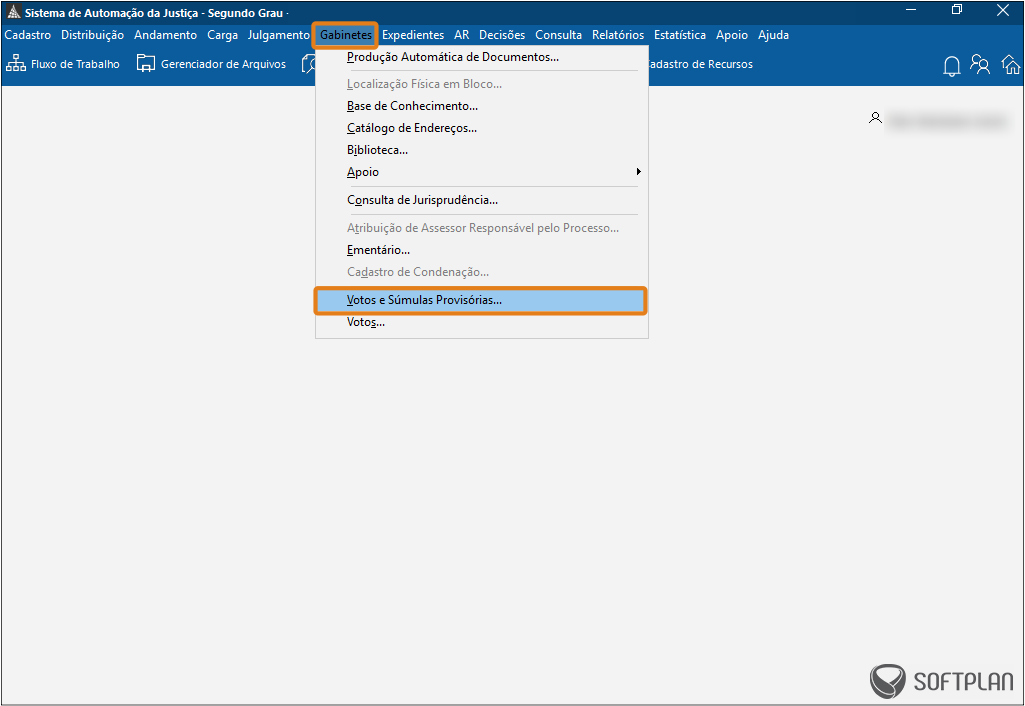Open the AR menu

[x=462, y=35]
